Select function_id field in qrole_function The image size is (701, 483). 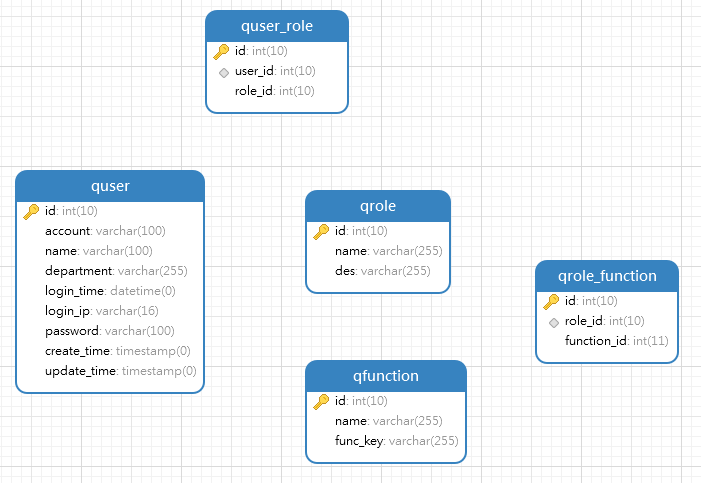click(617, 341)
